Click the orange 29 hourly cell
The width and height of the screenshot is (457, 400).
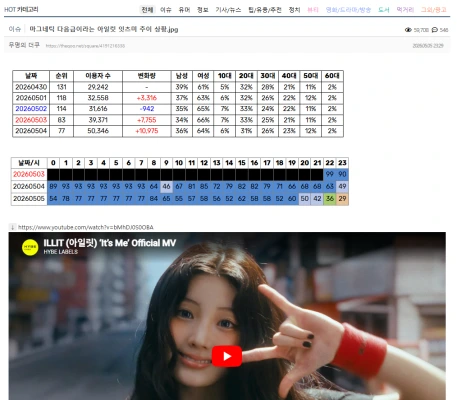point(342,199)
